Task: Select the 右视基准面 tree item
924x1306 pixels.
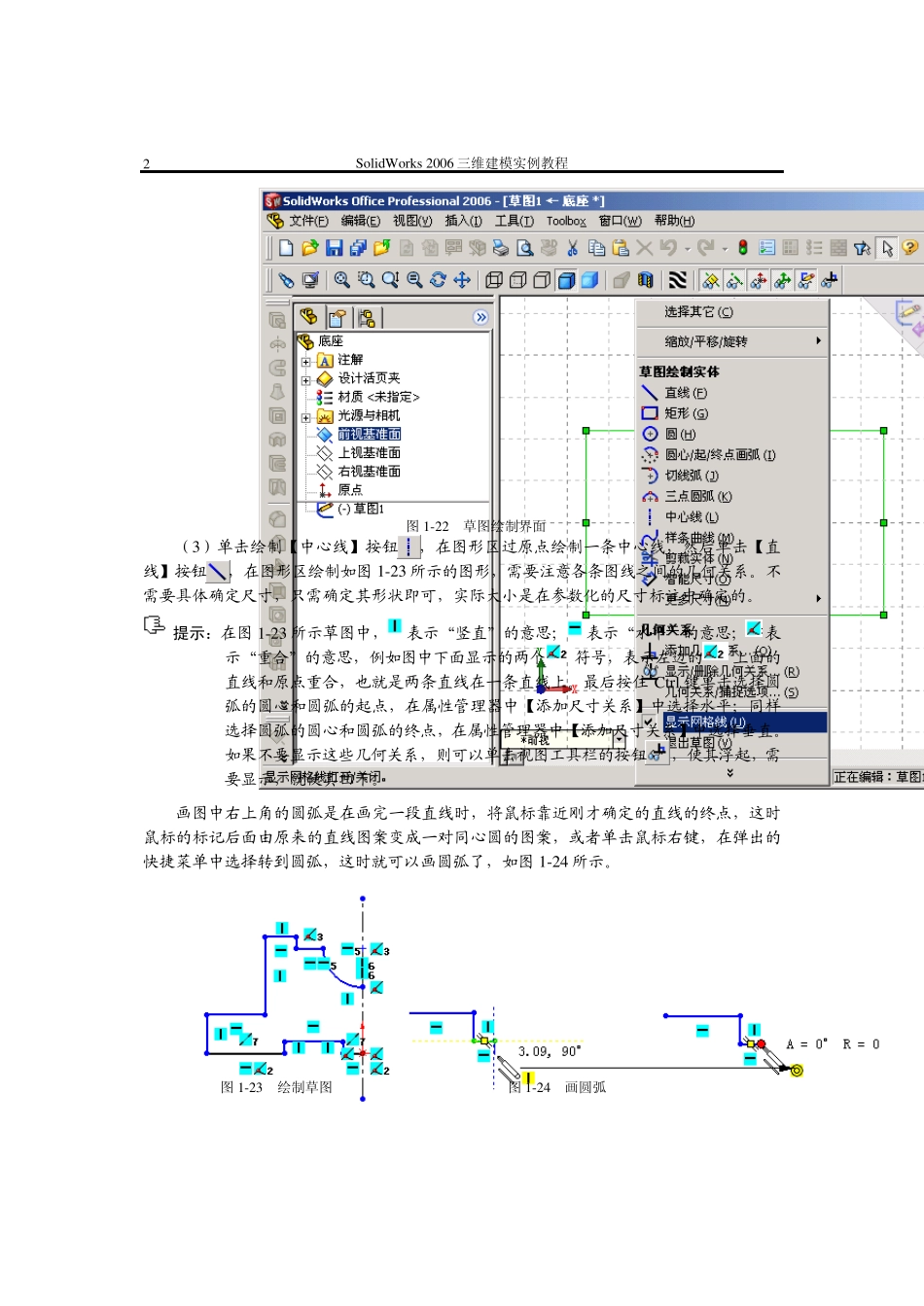Action: (x=369, y=472)
